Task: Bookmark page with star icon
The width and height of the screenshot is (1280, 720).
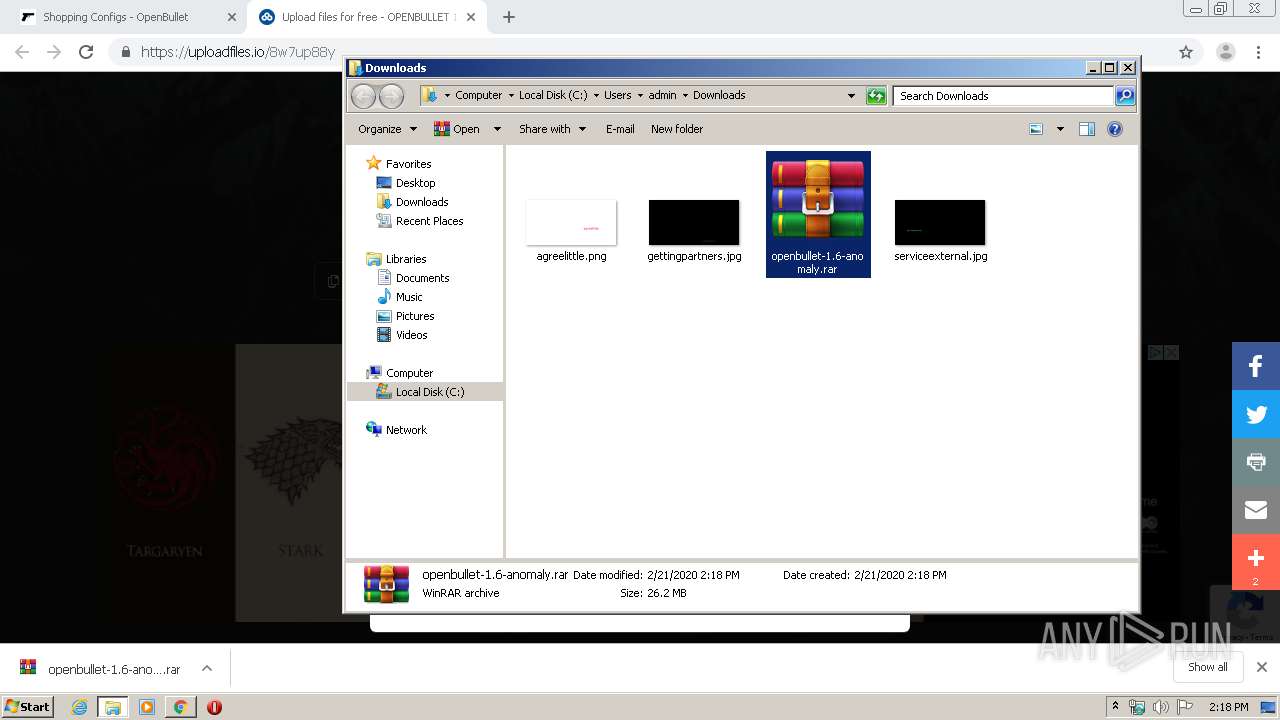Action: (1186, 52)
